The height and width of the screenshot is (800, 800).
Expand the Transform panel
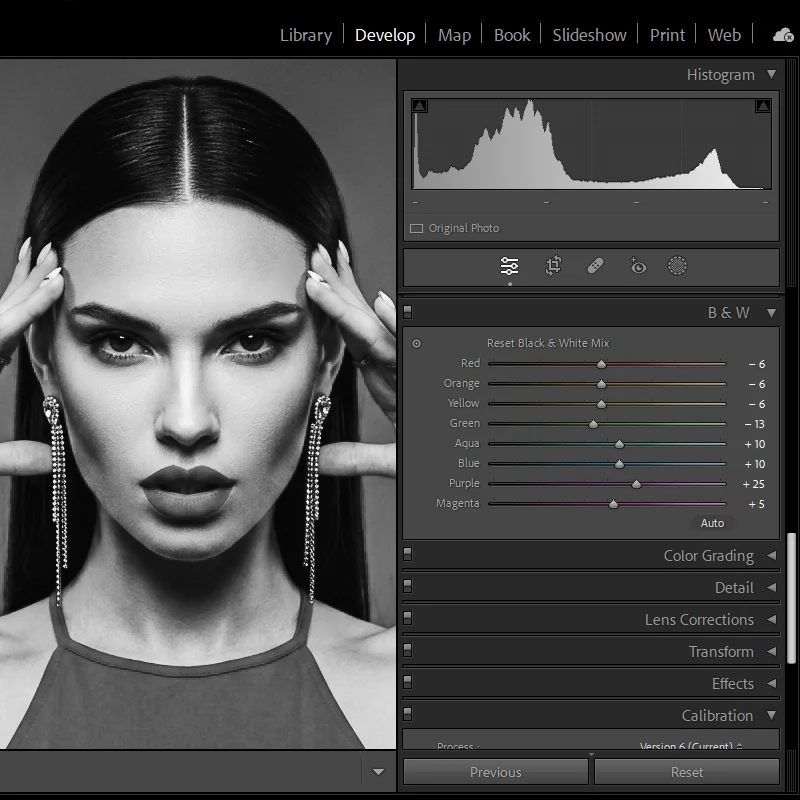click(771, 652)
